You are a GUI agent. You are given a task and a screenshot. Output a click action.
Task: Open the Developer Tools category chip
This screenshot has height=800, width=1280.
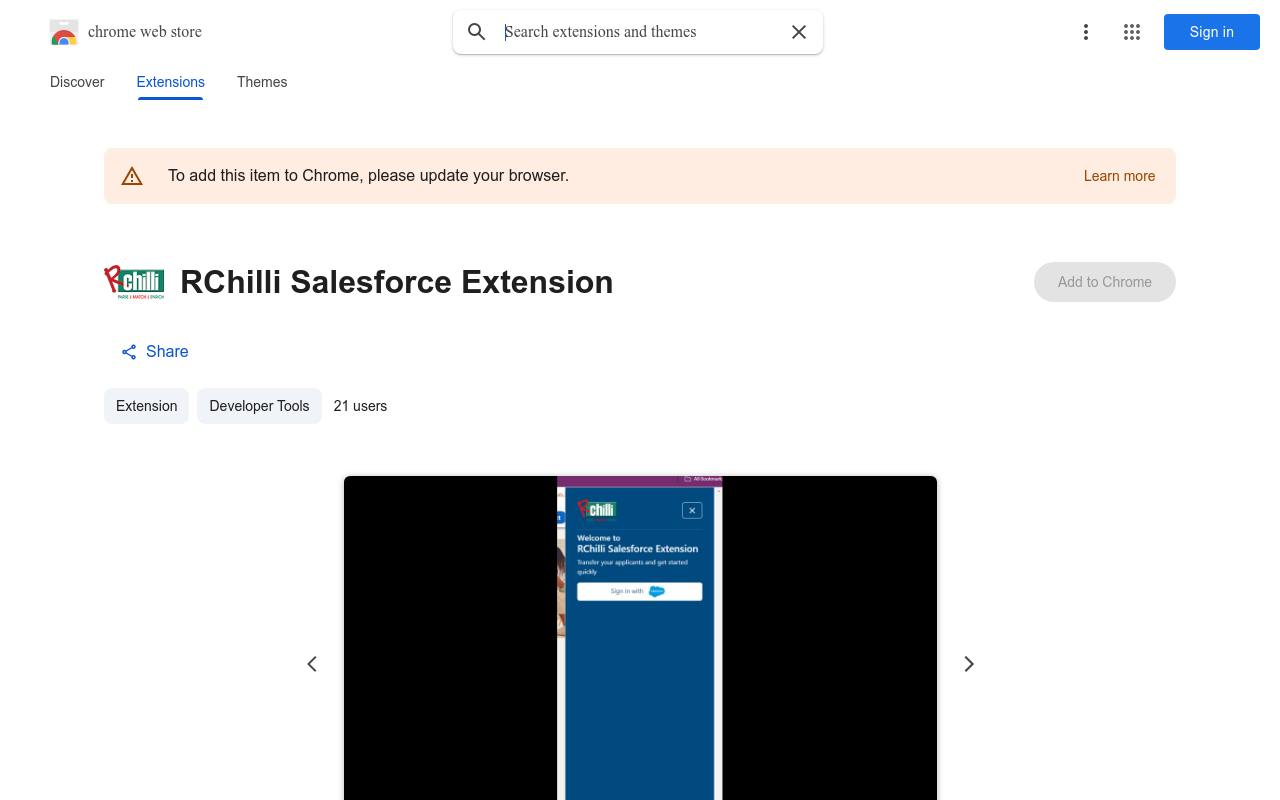(x=259, y=406)
